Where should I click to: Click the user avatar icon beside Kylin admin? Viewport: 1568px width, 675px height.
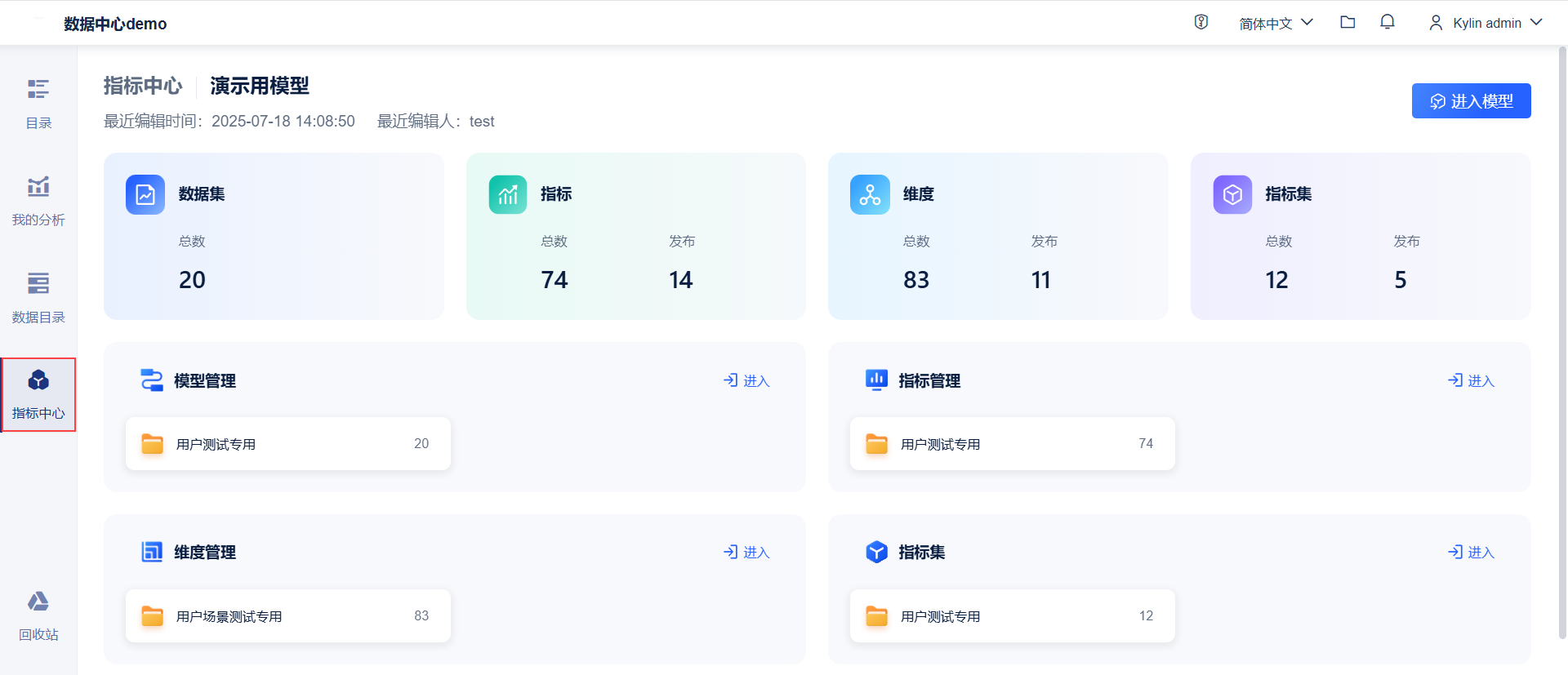pos(1436,23)
